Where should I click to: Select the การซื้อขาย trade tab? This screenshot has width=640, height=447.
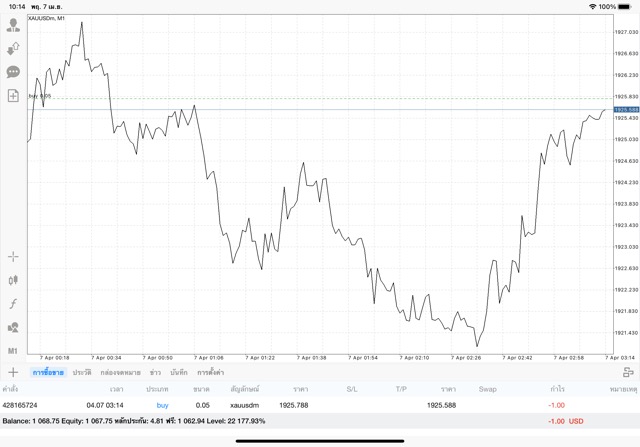coord(48,372)
